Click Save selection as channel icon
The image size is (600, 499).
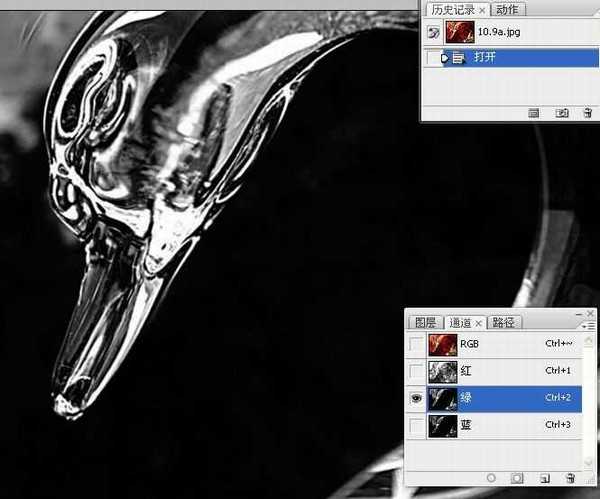(518, 479)
